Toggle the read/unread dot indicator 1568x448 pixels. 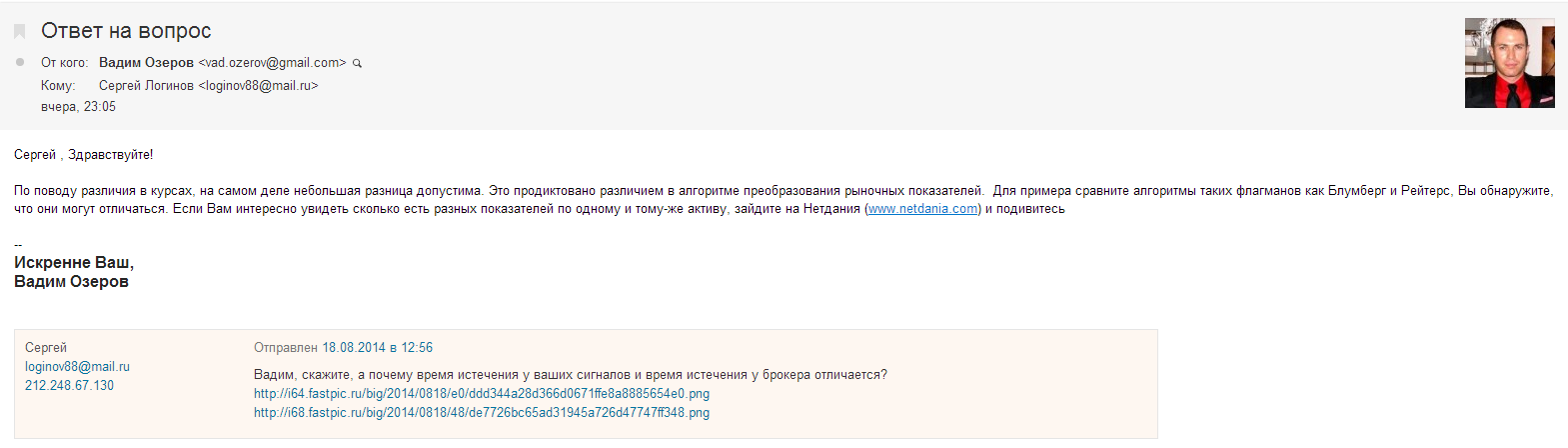(x=20, y=62)
